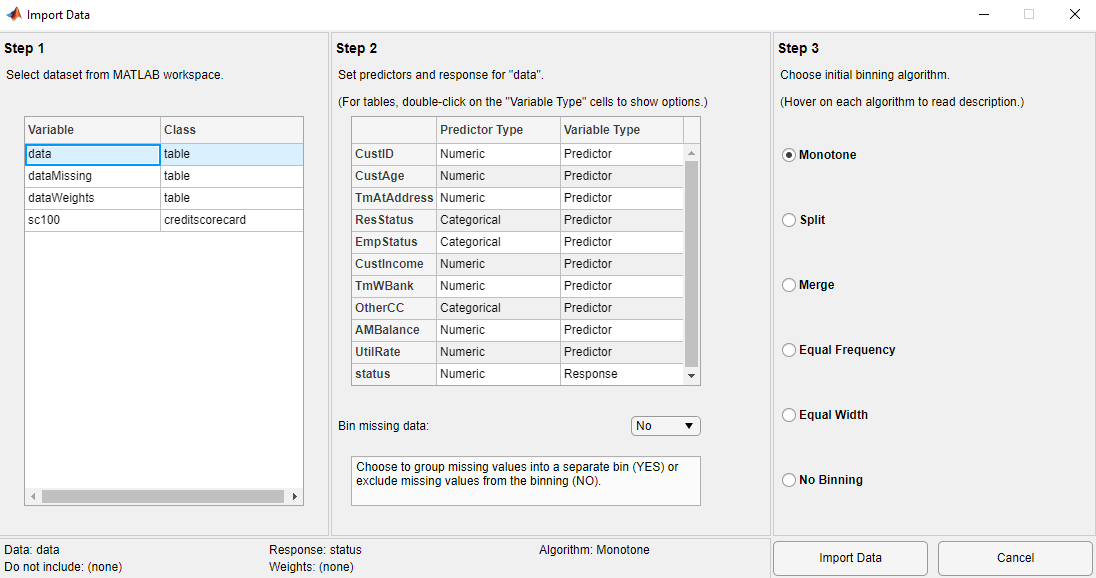Choose No Binning option
1096x578 pixels.
tap(789, 480)
